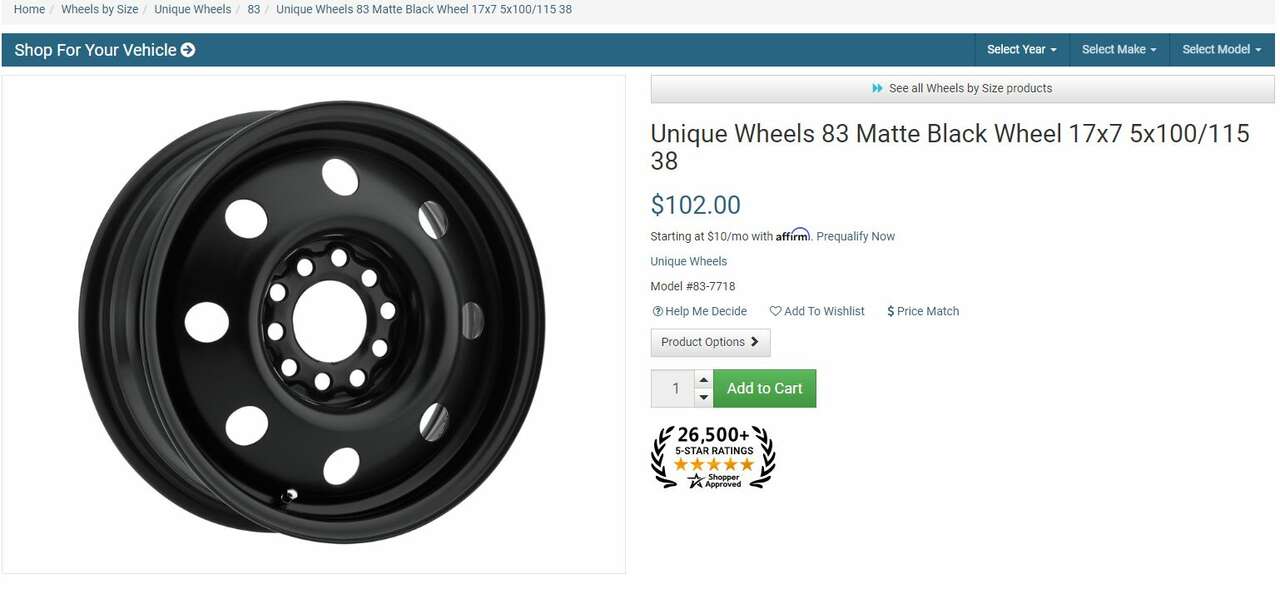
Task: Click the Add to Cart button
Action: click(764, 389)
